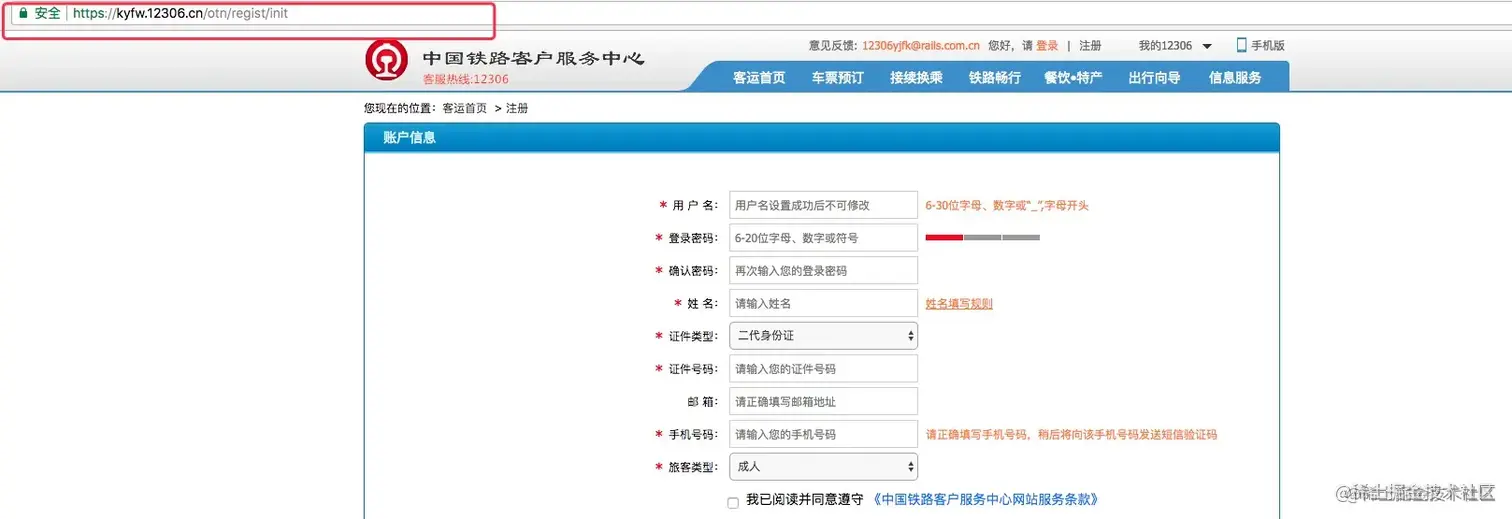Click the 12306 railway logo

(x=386, y=61)
